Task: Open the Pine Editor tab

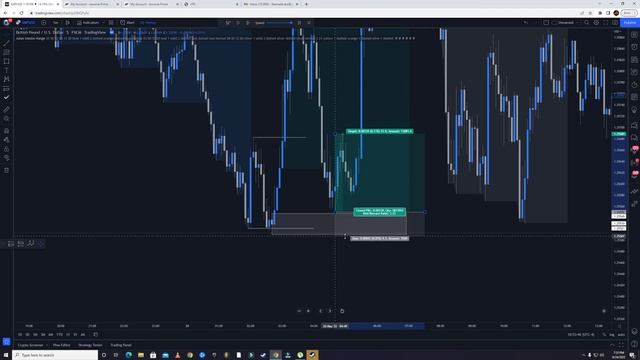Action: pos(62,345)
